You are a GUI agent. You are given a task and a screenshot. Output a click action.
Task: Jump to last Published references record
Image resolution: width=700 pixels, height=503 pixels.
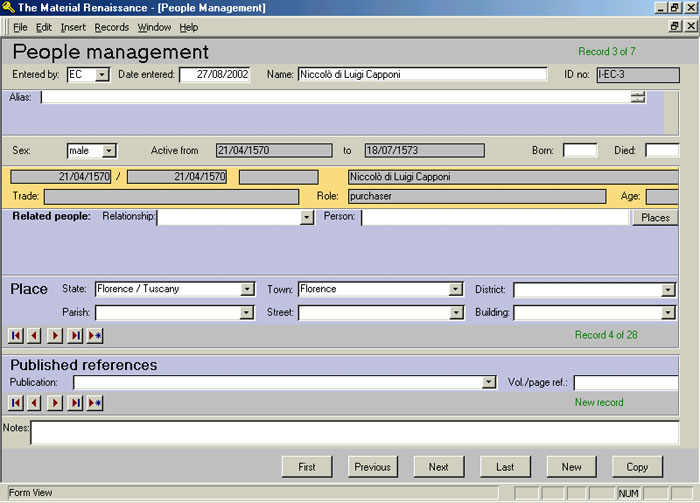[75, 402]
